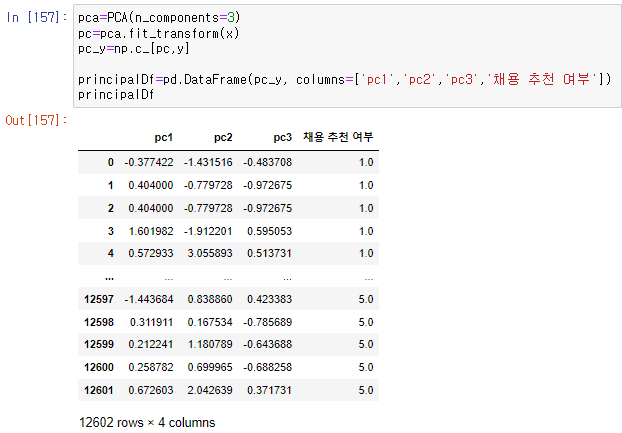
Task: Click the pc2 column header
Action: point(223,138)
